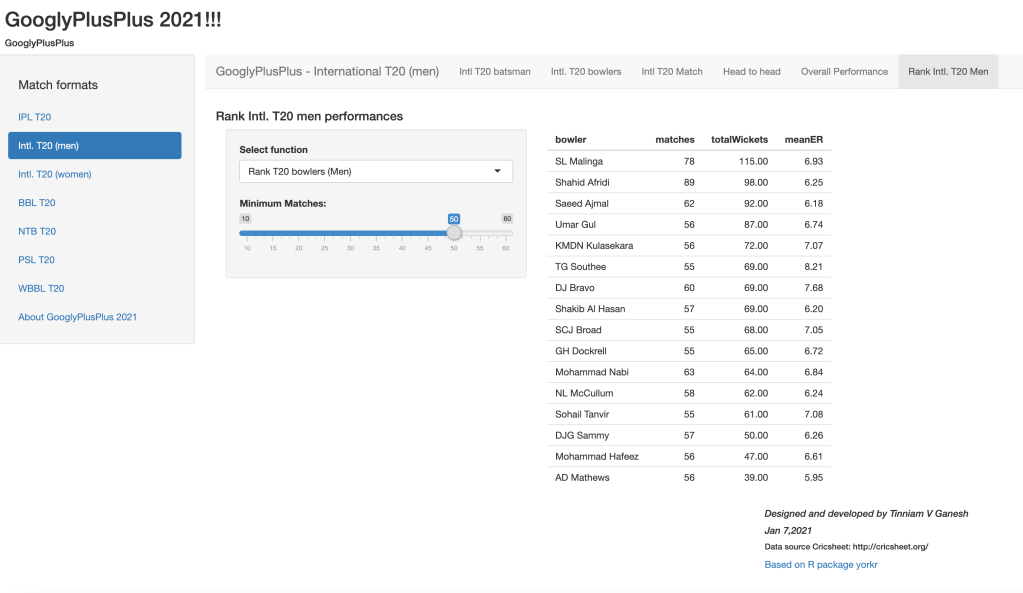
Task: Click the Minimum Matches slider handle
Action: click(454, 232)
